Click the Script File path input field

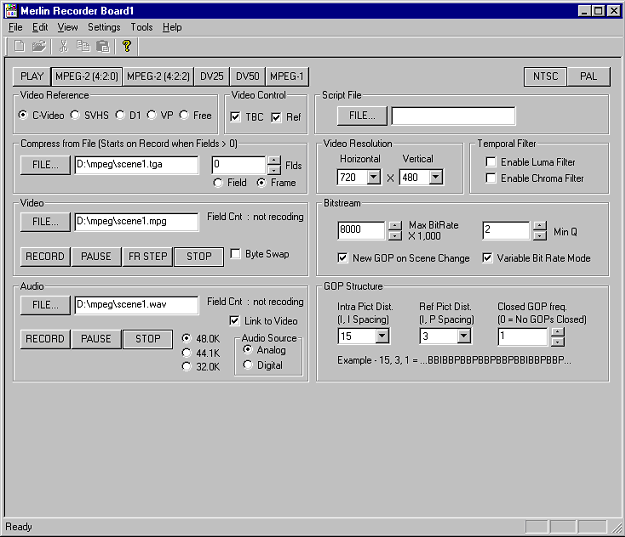[453, 116]
